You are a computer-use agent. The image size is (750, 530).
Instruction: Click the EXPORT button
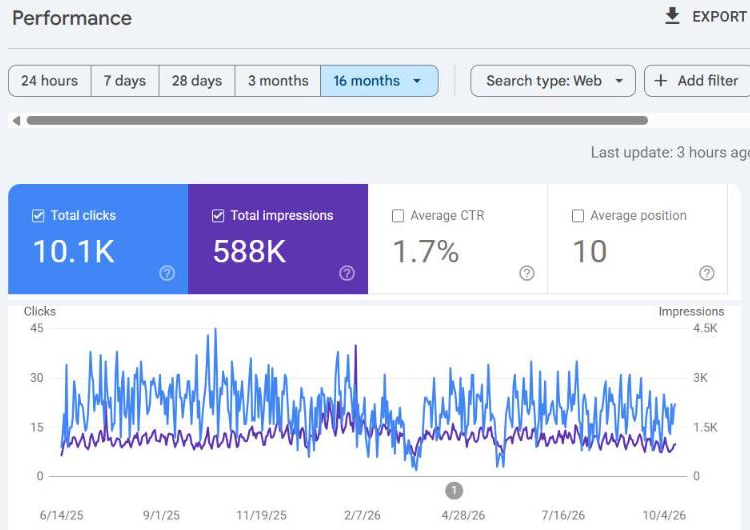click(707, 16)
